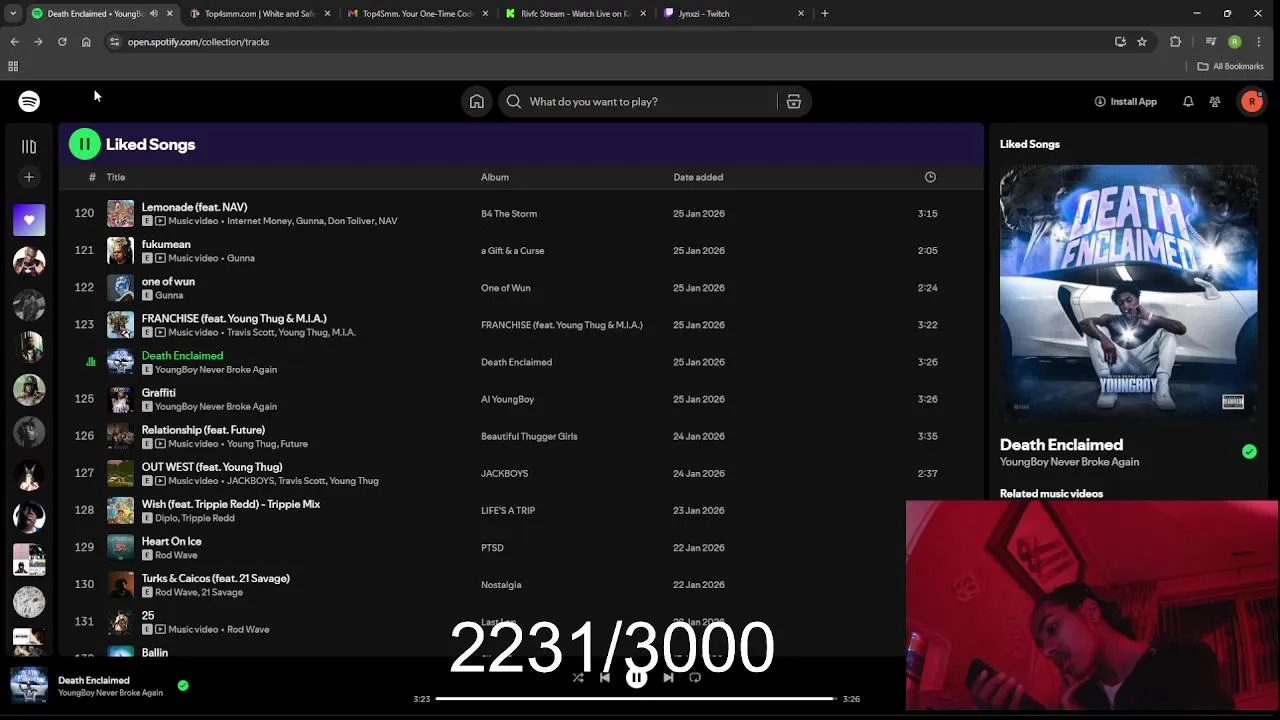Screen dimensions: 1280x720
Task: Sort by Title column header
Action: tap(116, 177)
